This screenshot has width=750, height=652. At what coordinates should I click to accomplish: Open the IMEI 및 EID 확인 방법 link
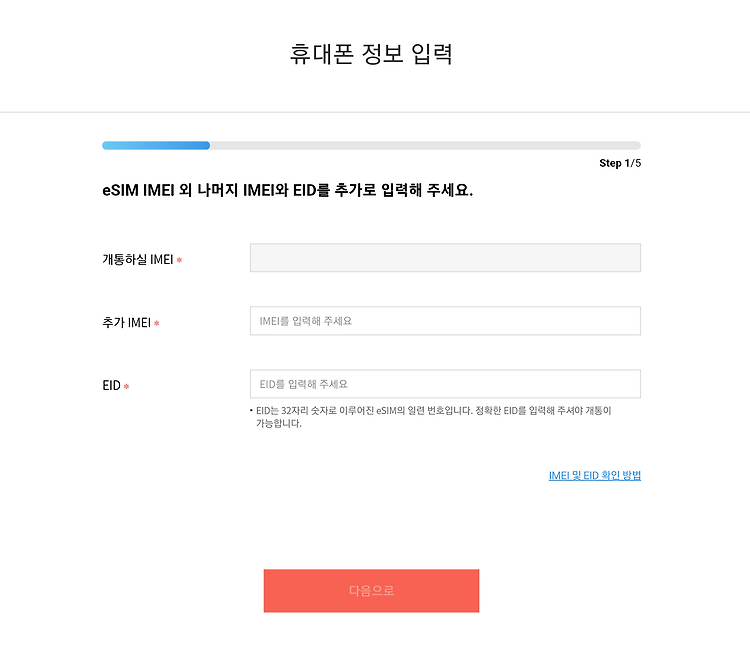click(595, 475)
